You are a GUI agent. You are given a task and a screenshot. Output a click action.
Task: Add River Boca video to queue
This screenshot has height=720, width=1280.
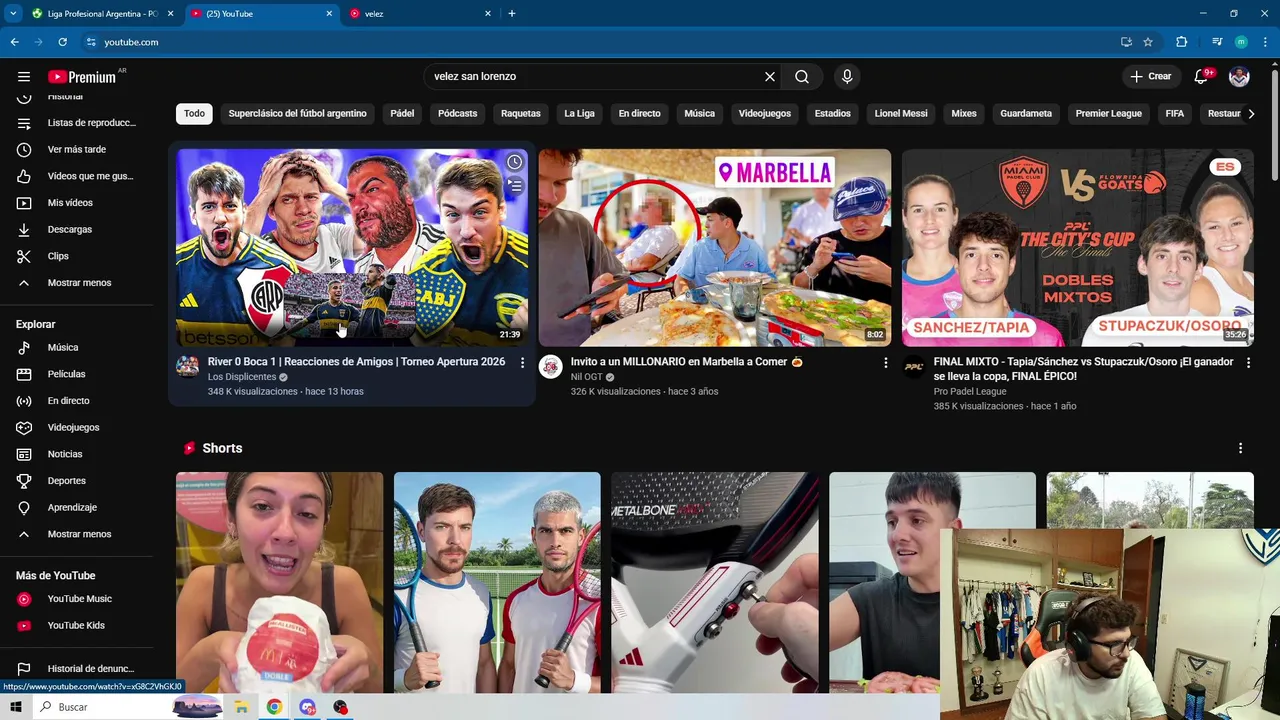514,186
